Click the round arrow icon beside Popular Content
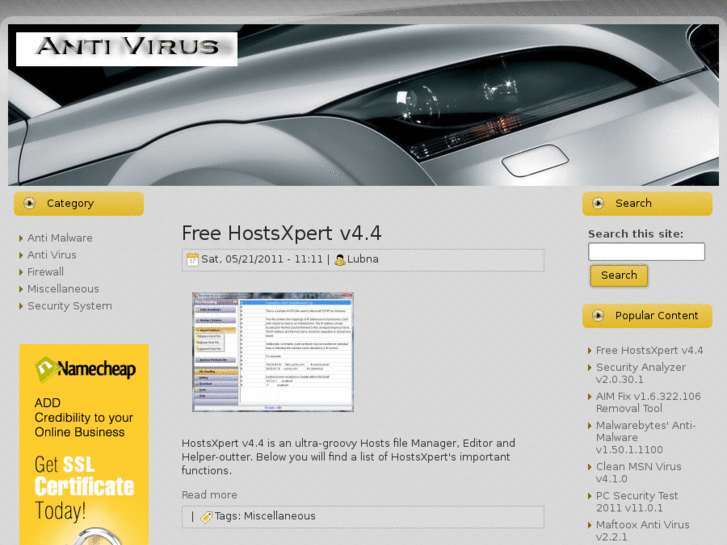The width and height of the screenshot is (727, 545). click(598, 316)
